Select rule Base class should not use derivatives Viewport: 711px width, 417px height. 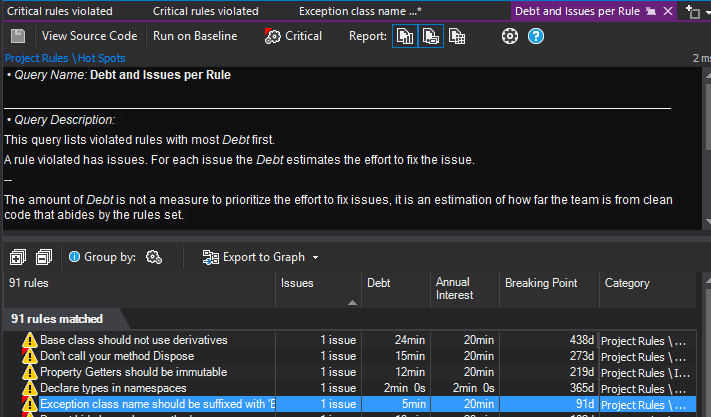click(x=134, y=340)
